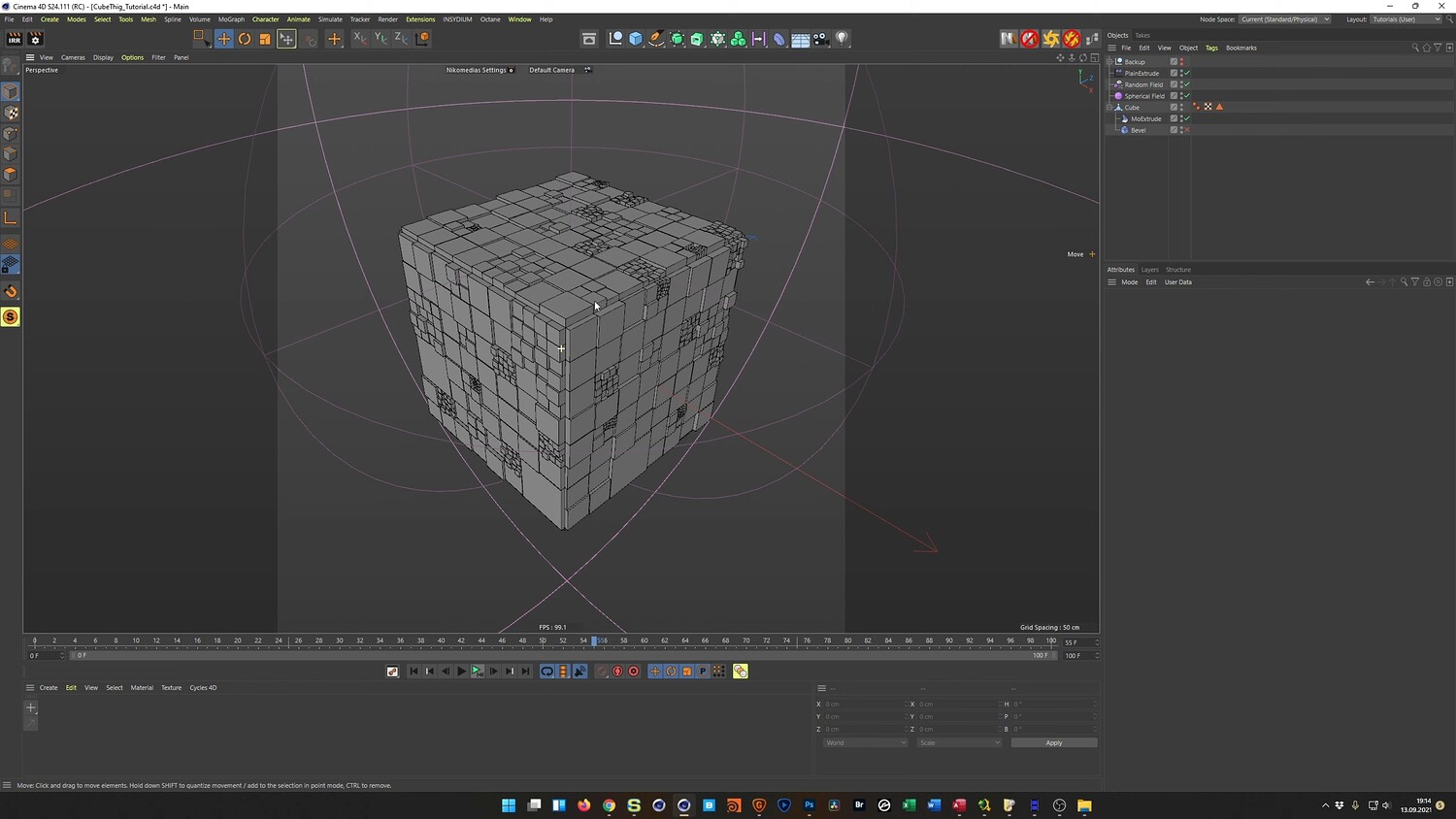
Task: Toggle playback sound icon
Action: tap(579, 672)
